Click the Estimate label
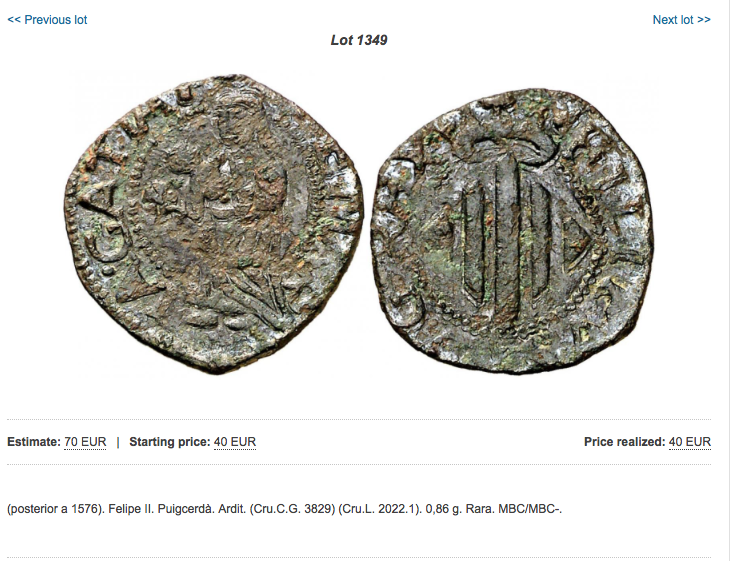This screenshot has height=561, width=730. (x=34, y=442)
